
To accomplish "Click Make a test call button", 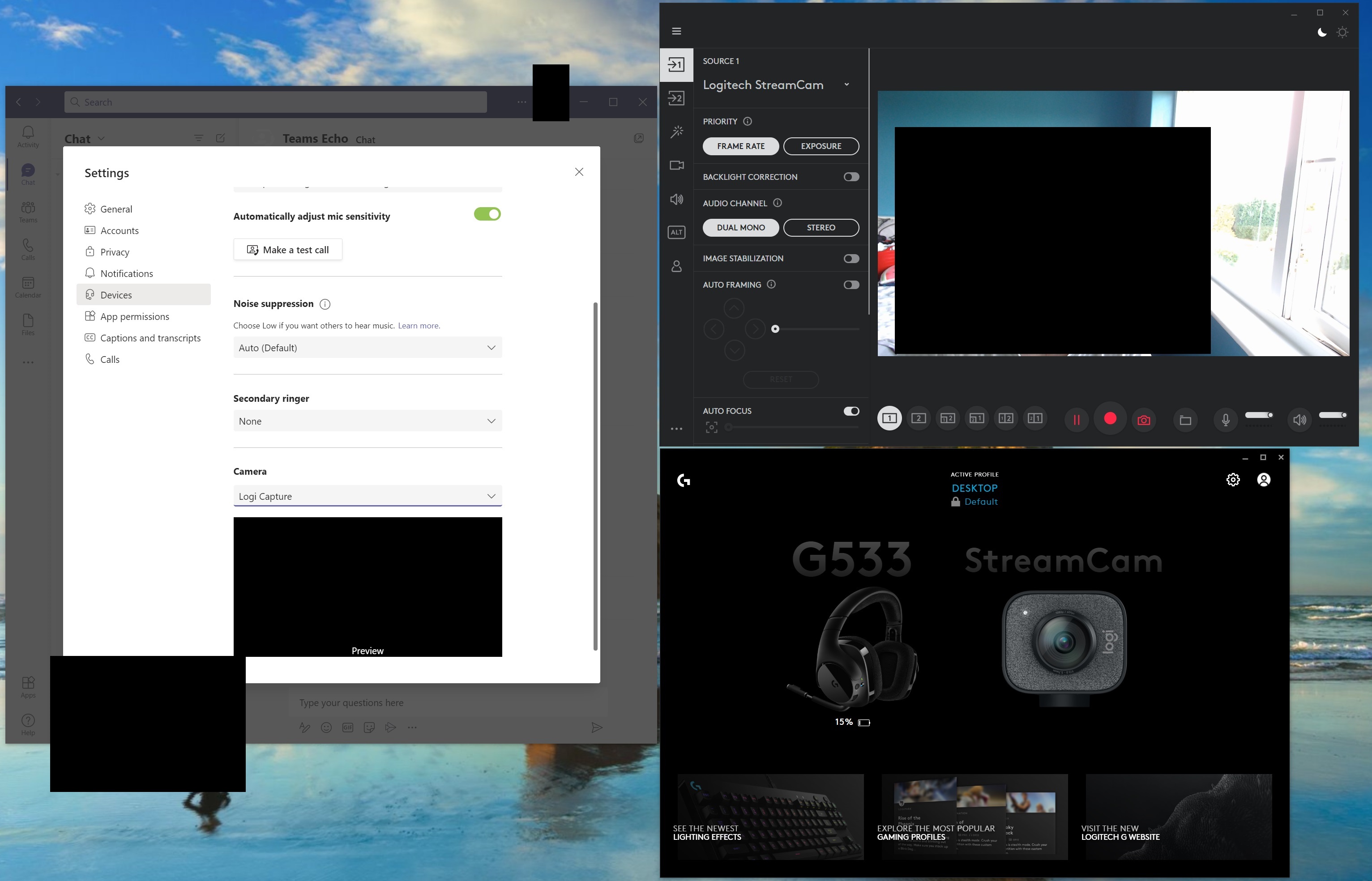I will click(x=288, y=249).
